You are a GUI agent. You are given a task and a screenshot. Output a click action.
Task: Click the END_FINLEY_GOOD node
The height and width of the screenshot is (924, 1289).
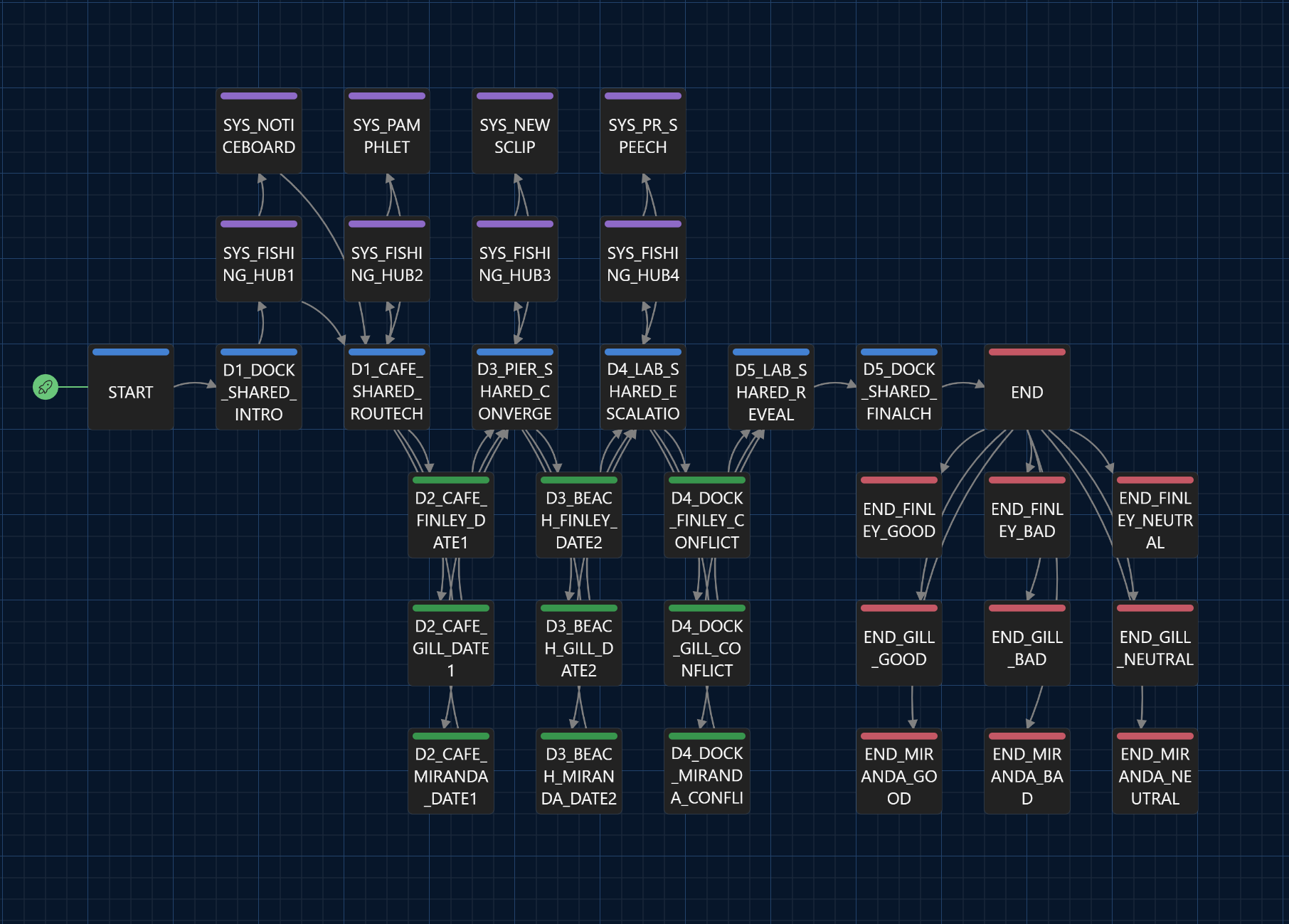point(899,515)
